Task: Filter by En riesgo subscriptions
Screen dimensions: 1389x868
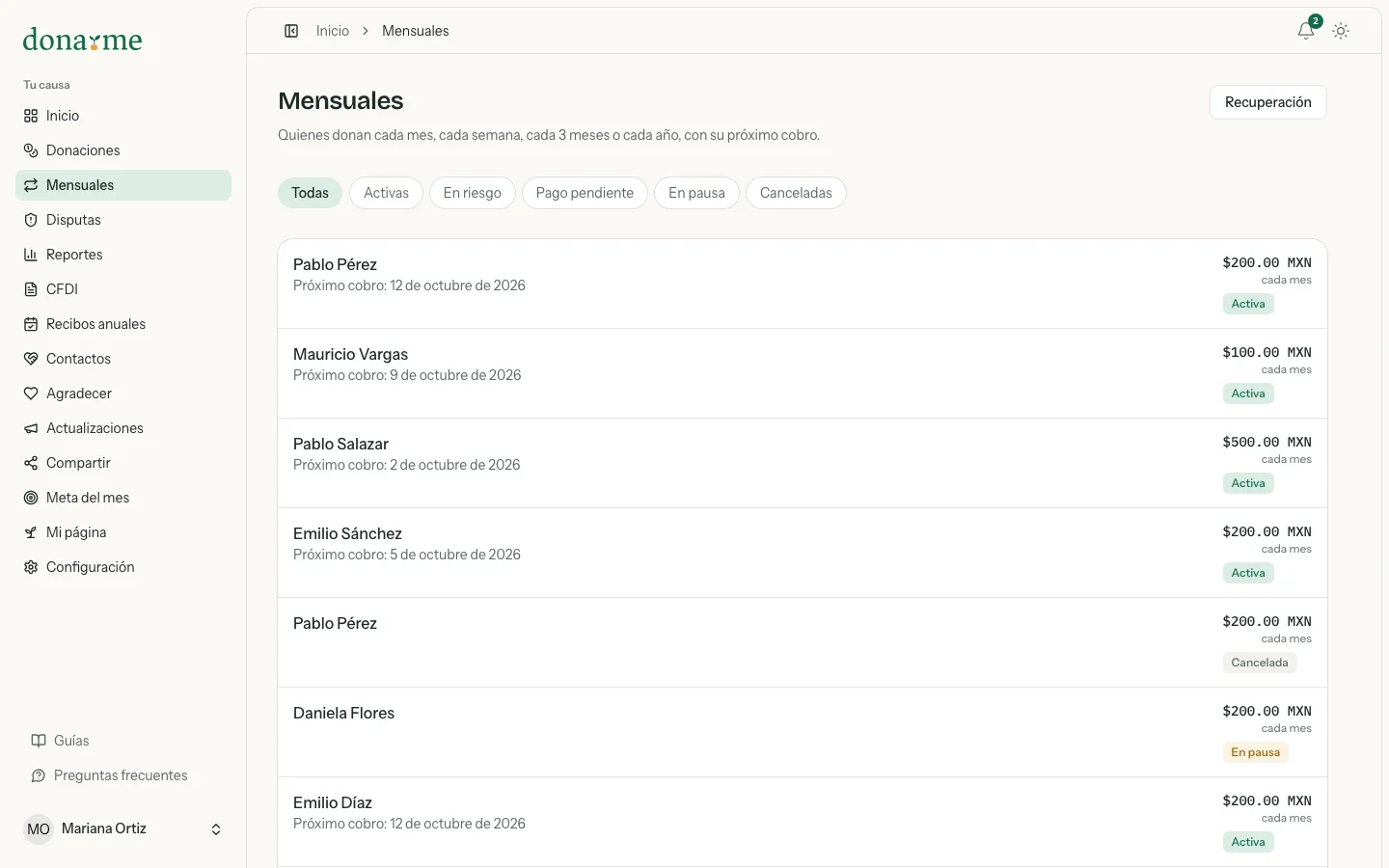Action: pos(473,193)
